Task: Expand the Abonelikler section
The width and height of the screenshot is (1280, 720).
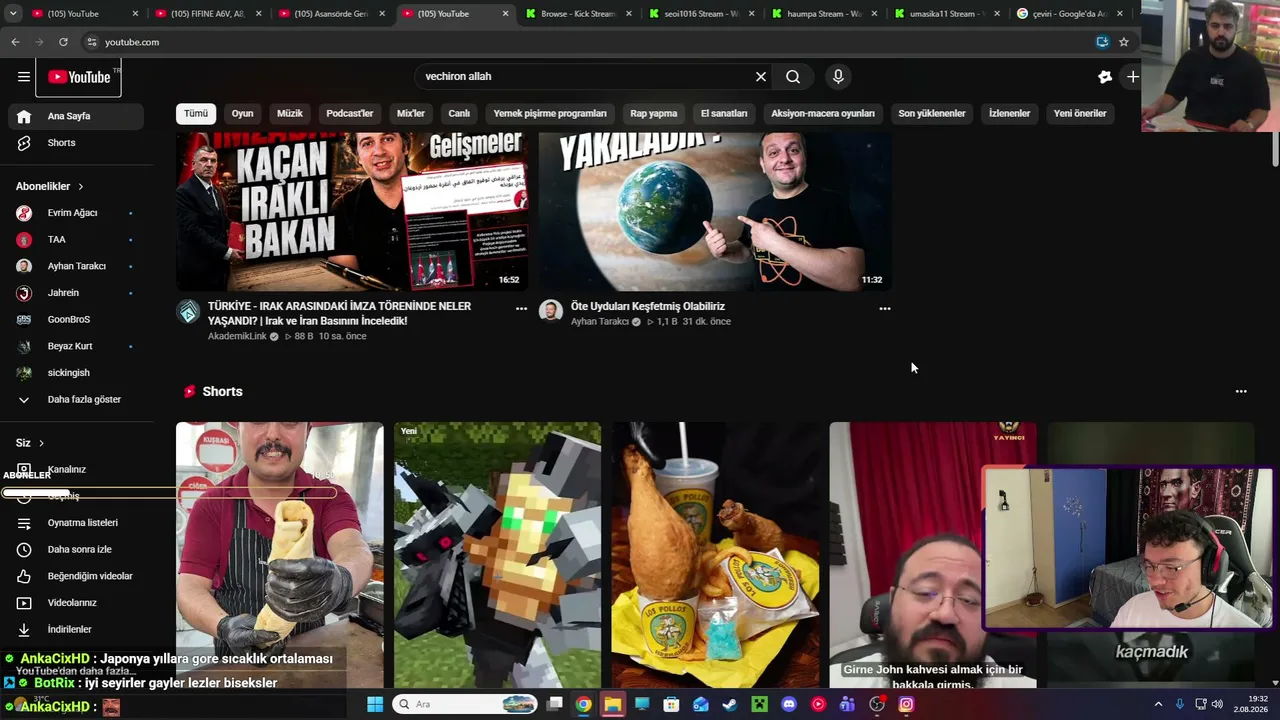Action: pos(50,187)
